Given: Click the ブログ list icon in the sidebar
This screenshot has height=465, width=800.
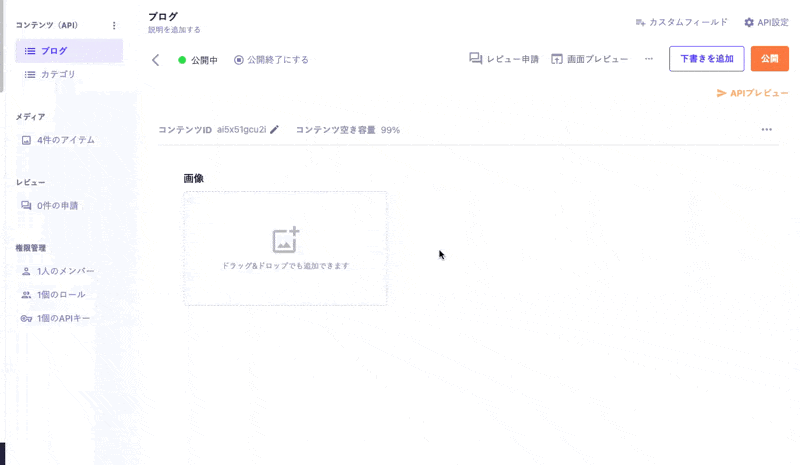Looking at the screenshot, I should point(30,51).
